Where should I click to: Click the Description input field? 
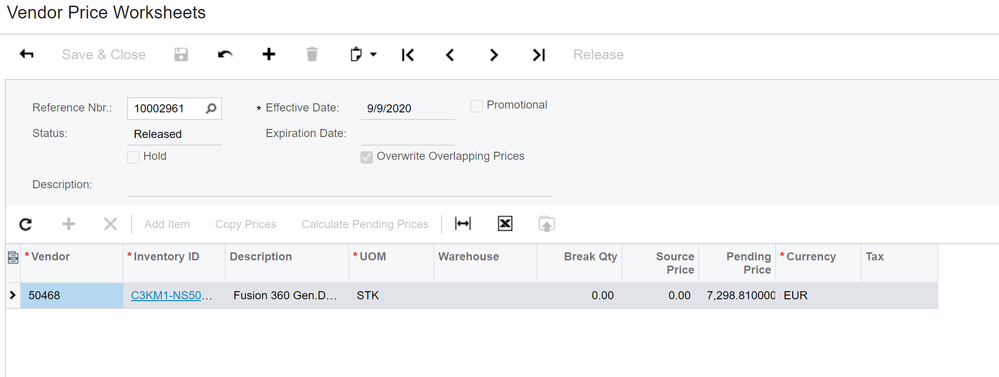340,185
